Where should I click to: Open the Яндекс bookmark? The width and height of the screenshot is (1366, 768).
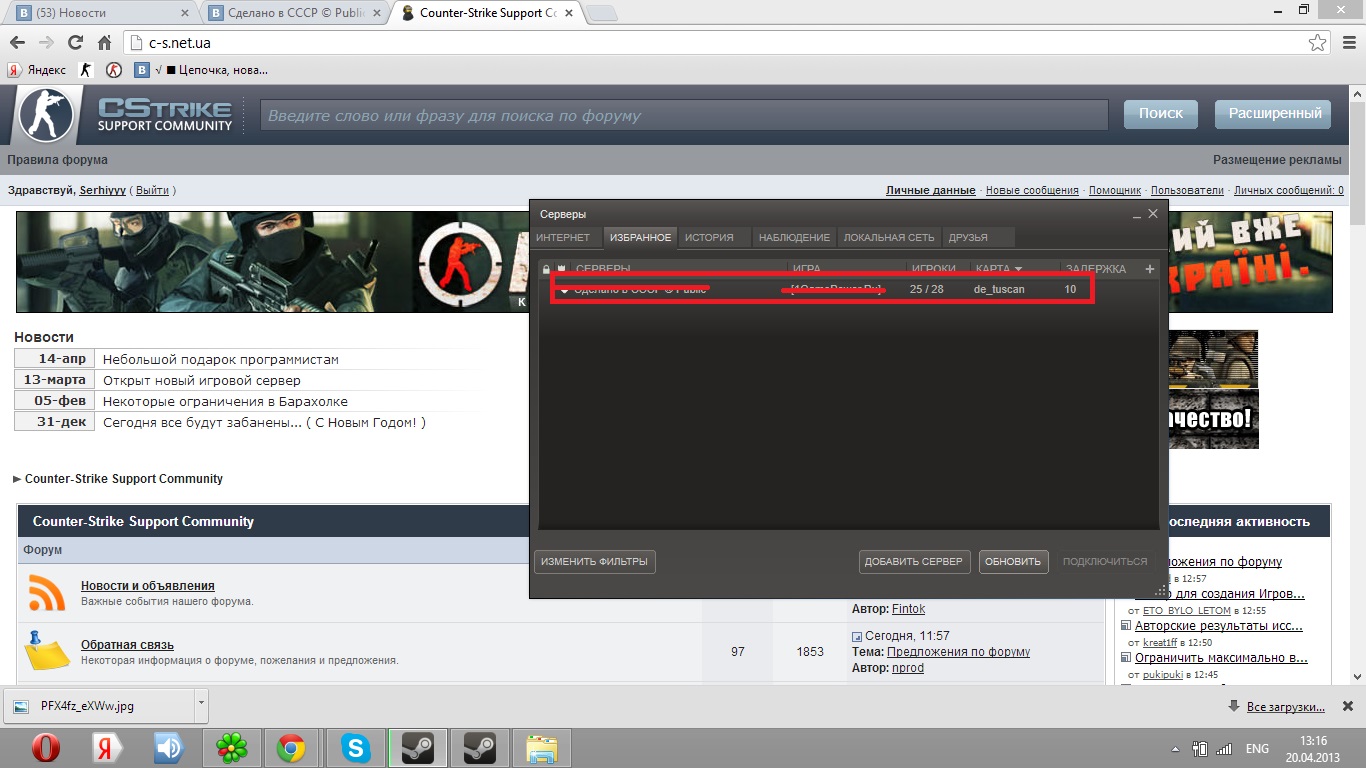pos(37,70)
